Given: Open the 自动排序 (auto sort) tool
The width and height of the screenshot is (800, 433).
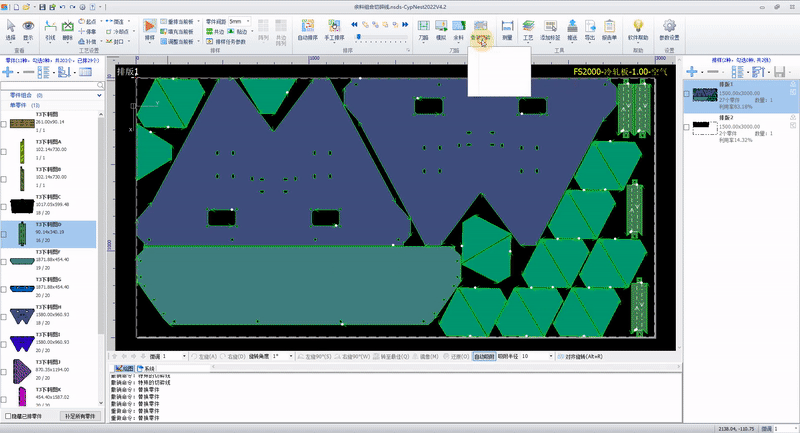Looking at the screenshot, I should (309, 25).
